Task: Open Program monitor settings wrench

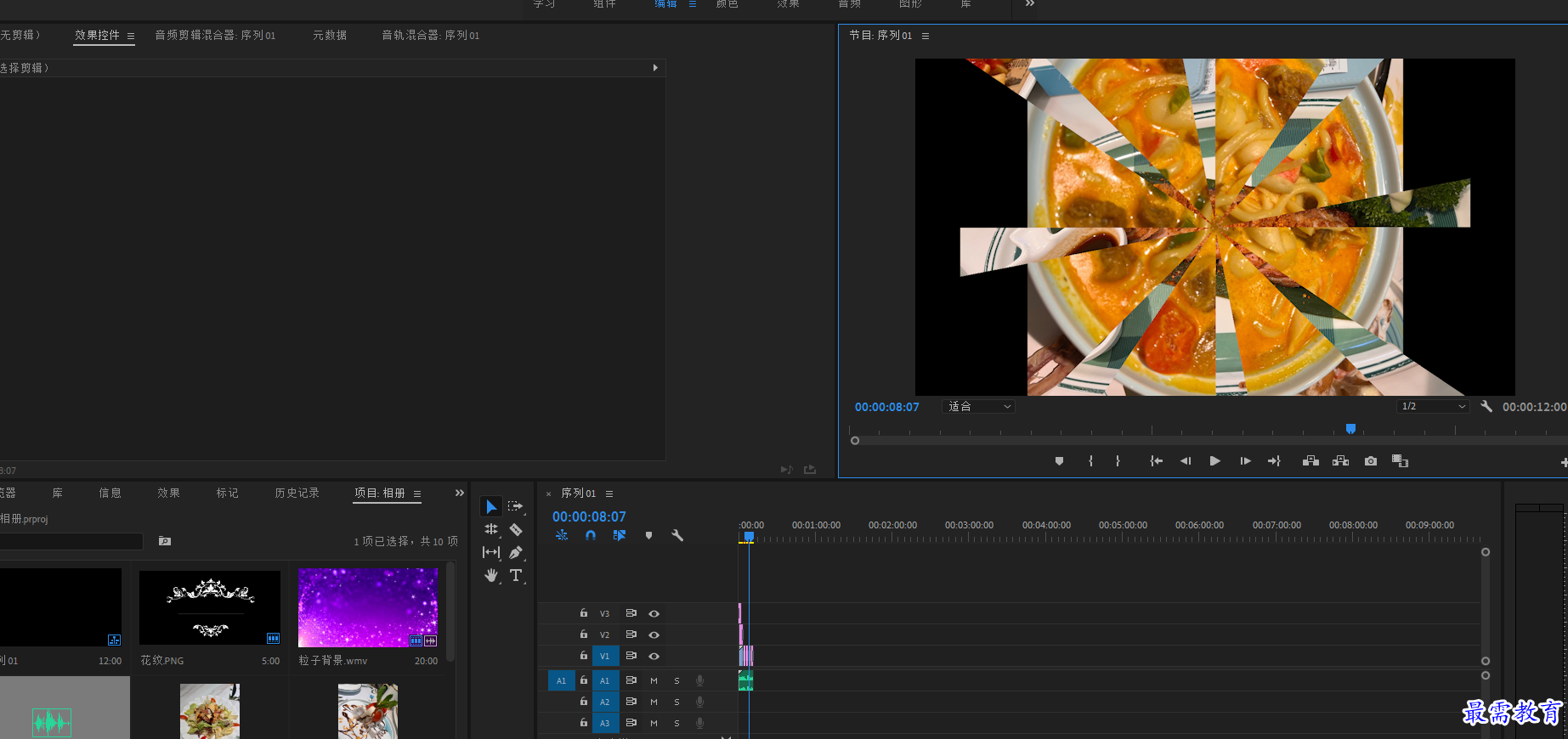Action: click(x=1486, y=406)
